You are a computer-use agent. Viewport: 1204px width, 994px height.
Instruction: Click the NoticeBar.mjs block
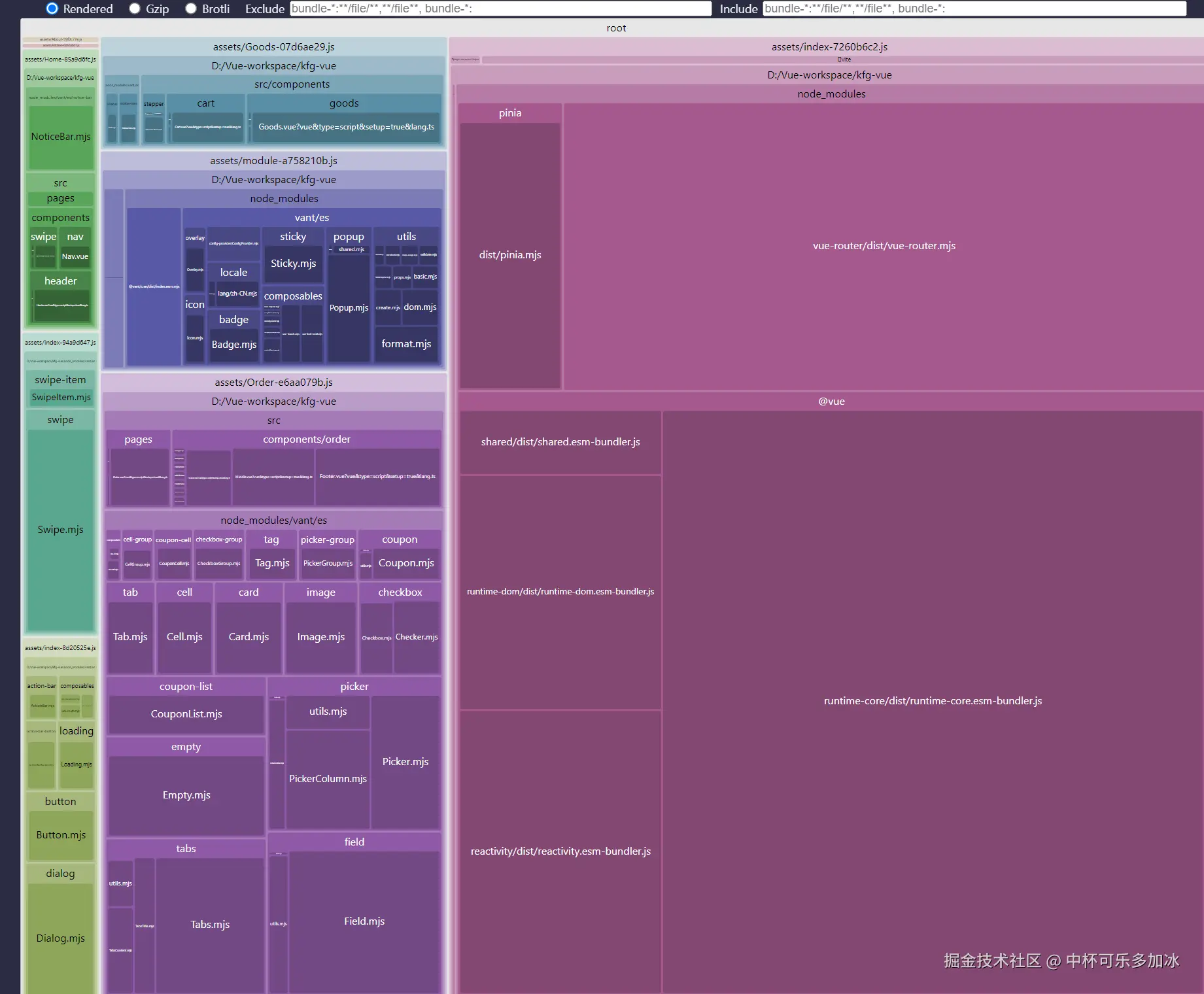[61, 137]
